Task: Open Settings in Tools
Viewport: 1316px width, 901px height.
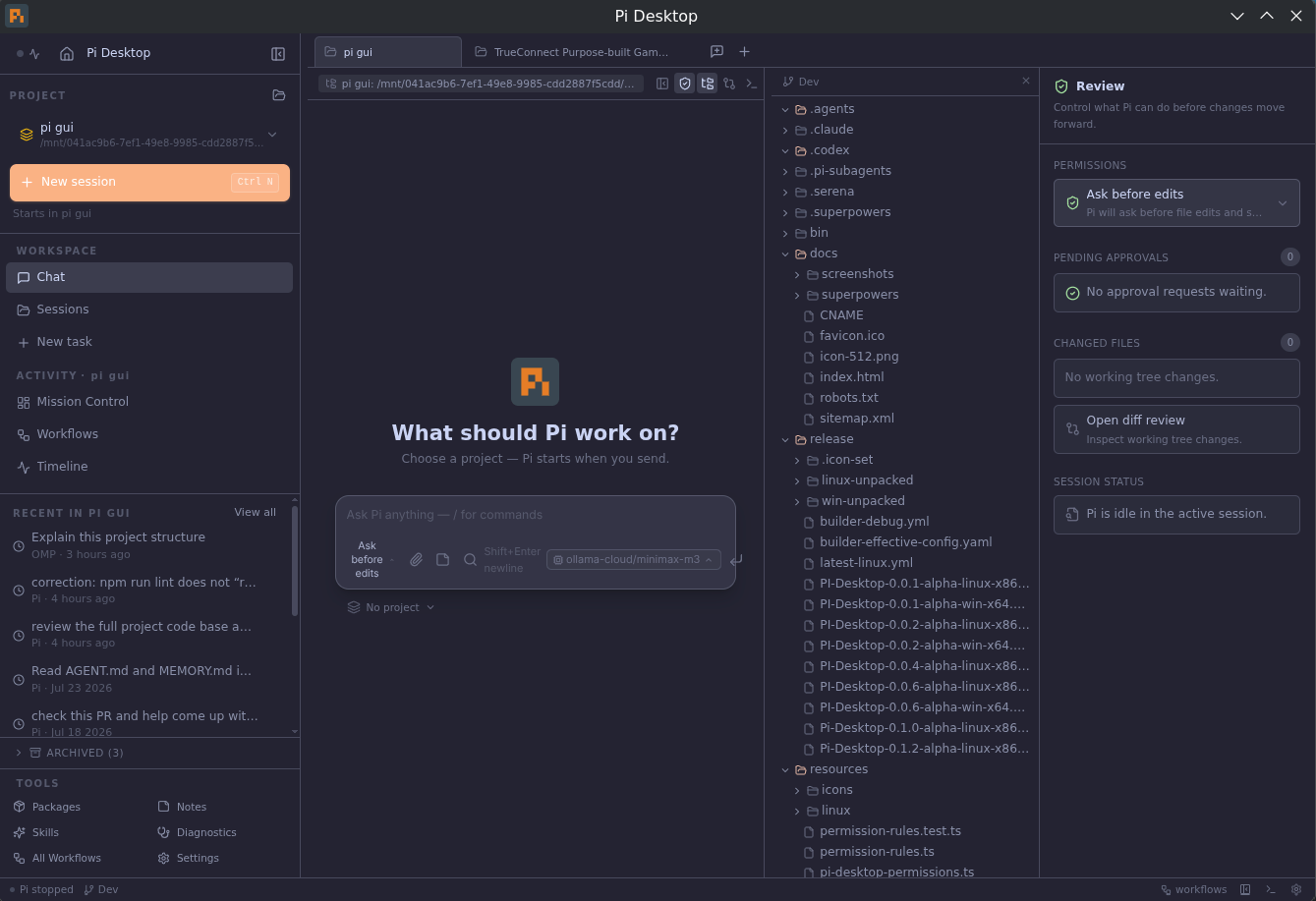Action: pyautogui.click(x=188, y=858)
